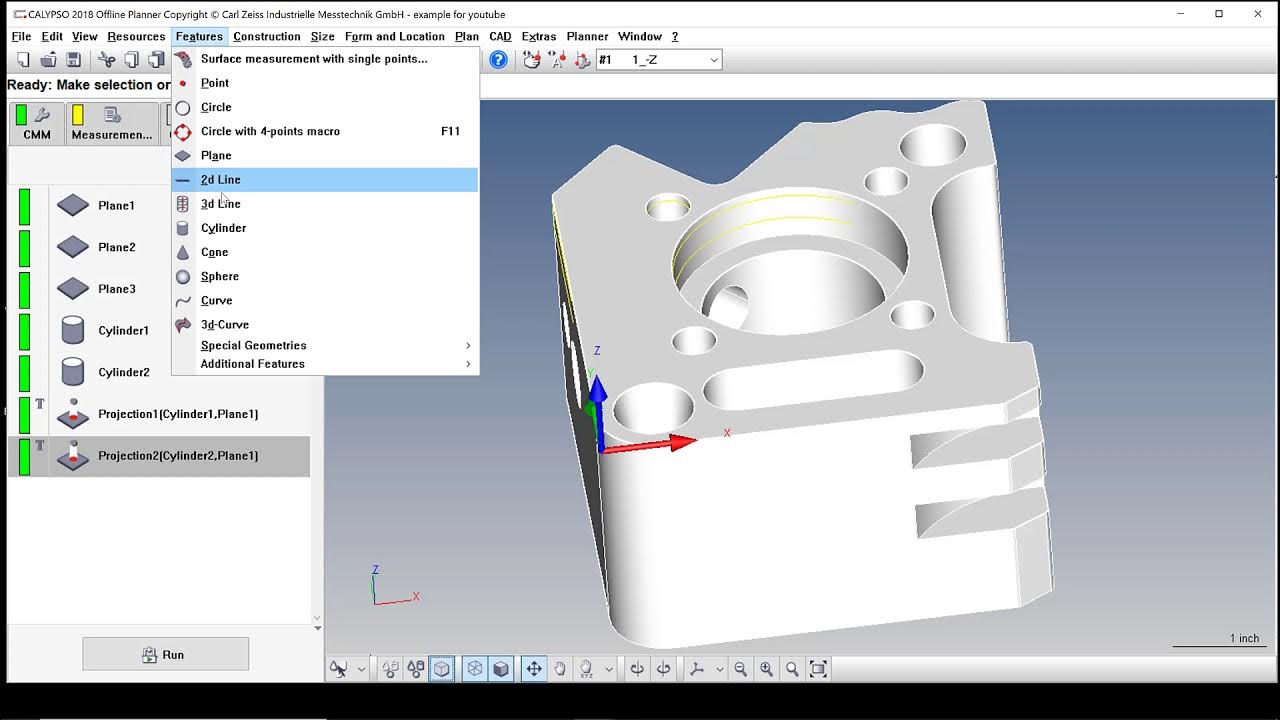Image resolution: width=1280 pixels, height=720 pixels.
Task: Choose 'Sphere' from Features menu
Action: coord(325,276)
